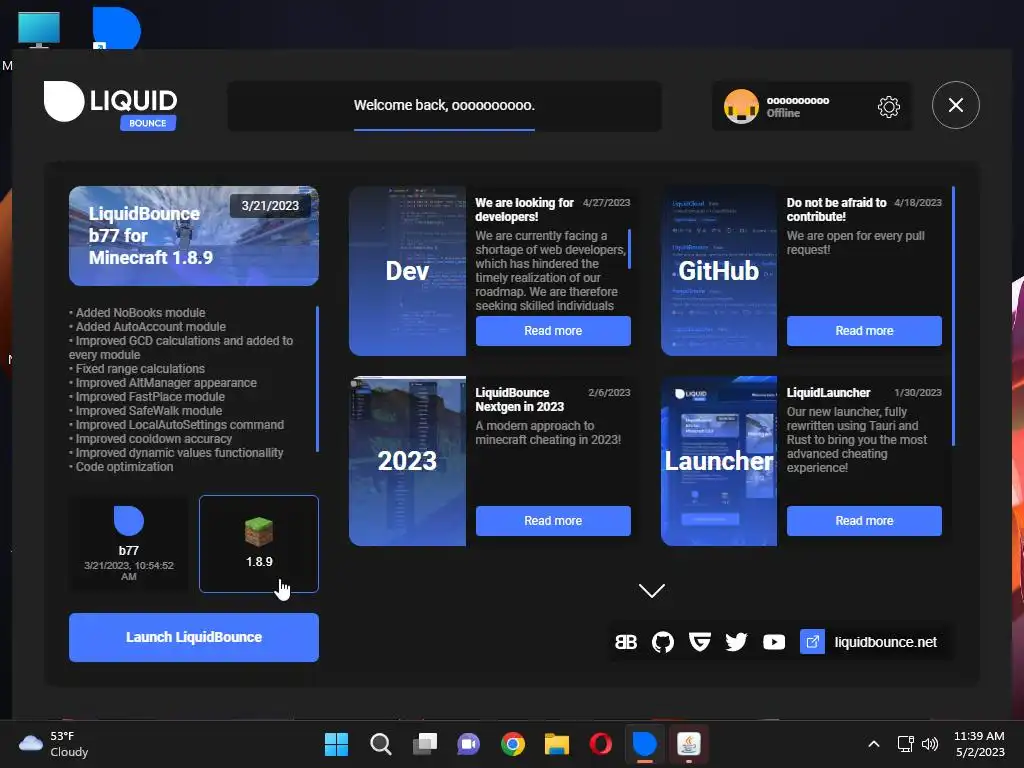Click the 'Code optimization' changelog line
Image resolution: width=1024 pixels, height=768 pixels.
[x=121, y=467]
